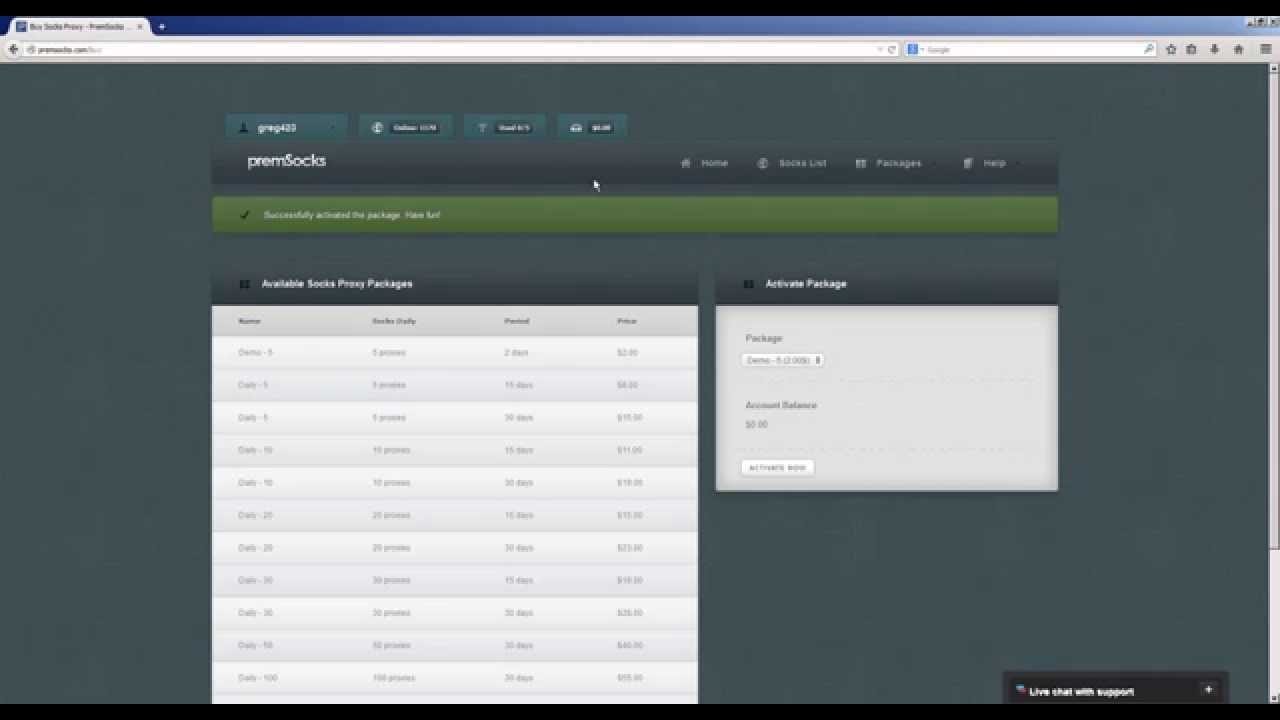
Task: Select the Buy Socks Proxy browser tab
Action: point(79,27)
